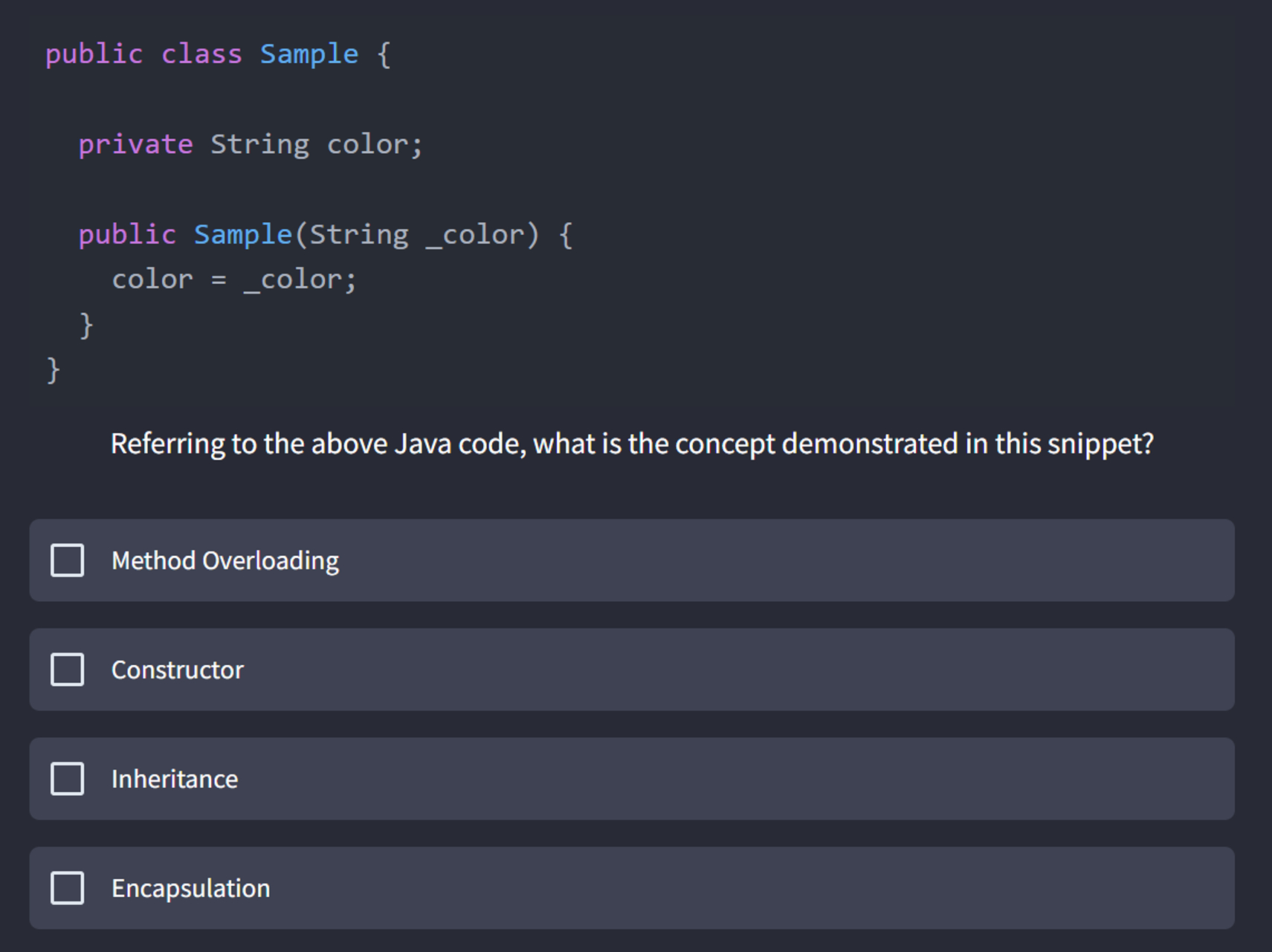The image size is (1272, 952).
Task: Click the color assignment statement in code
Action: [233, 278]
